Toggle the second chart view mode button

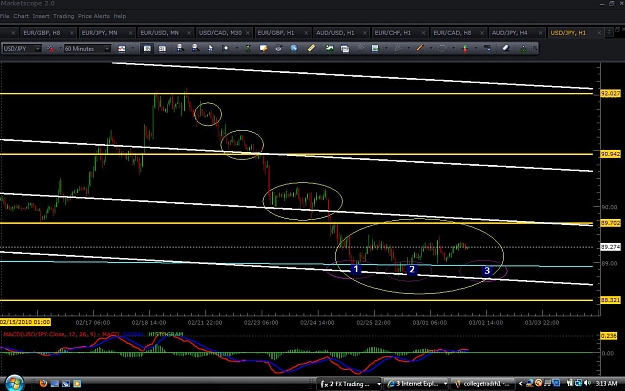coord(162,49)
